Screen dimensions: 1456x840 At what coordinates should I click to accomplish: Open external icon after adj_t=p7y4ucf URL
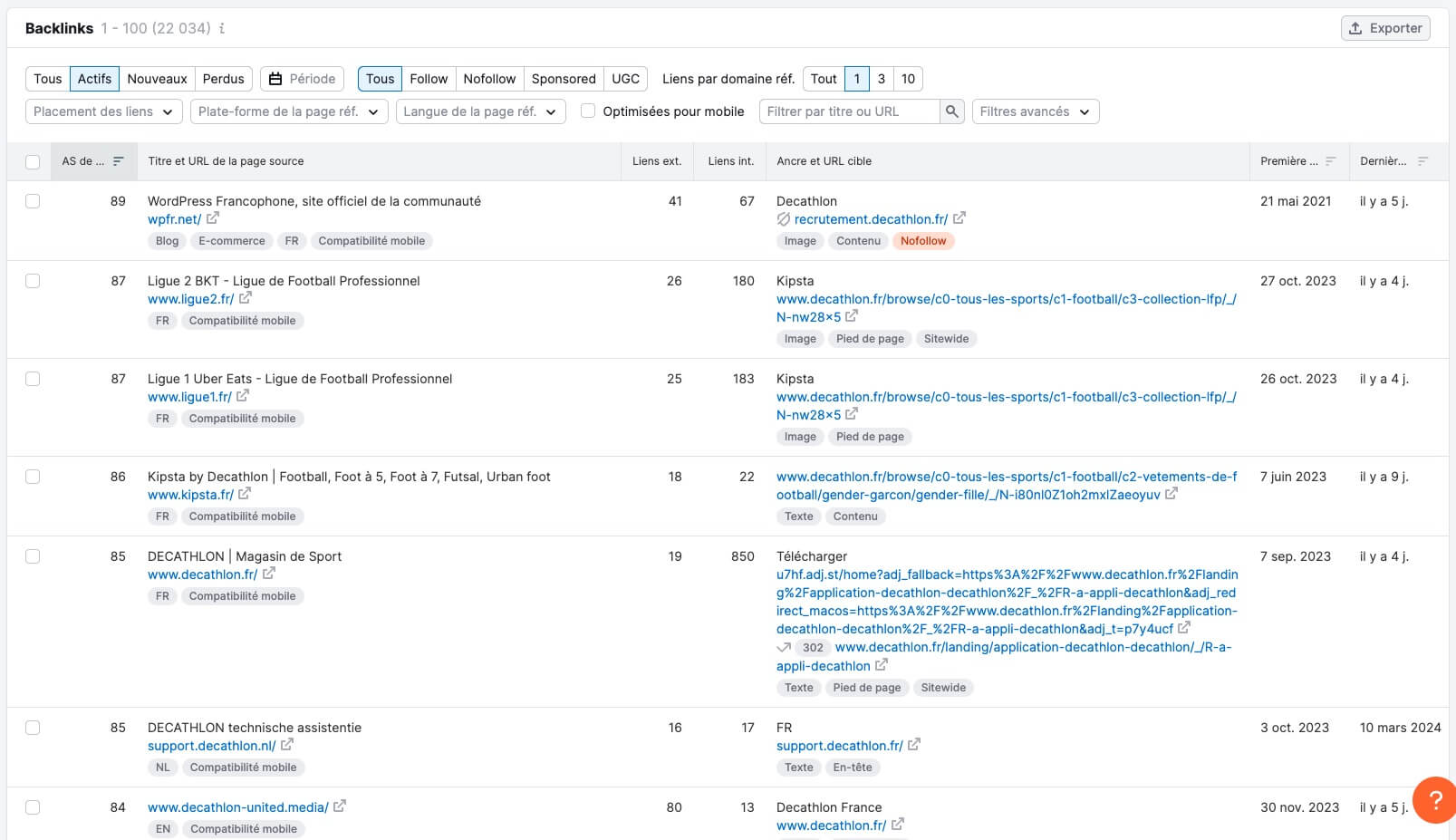click(x=1184, y=628)
